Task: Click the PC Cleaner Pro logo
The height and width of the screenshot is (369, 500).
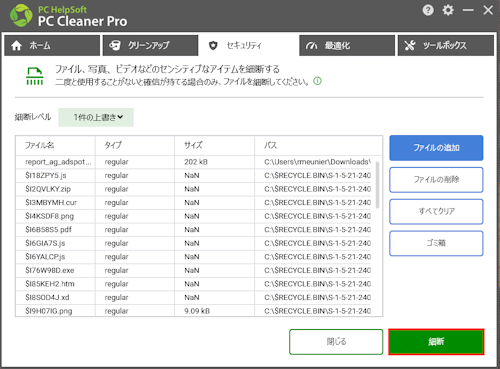Action: pyautogui.click(x=21, y=15)
